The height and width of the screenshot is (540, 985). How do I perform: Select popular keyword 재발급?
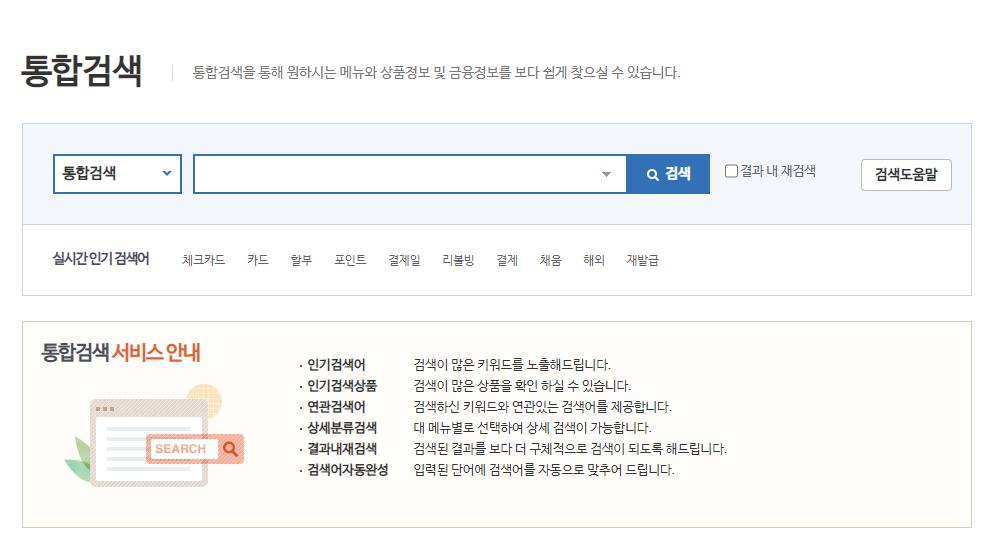pyautogui.click(x=643, y=260)
